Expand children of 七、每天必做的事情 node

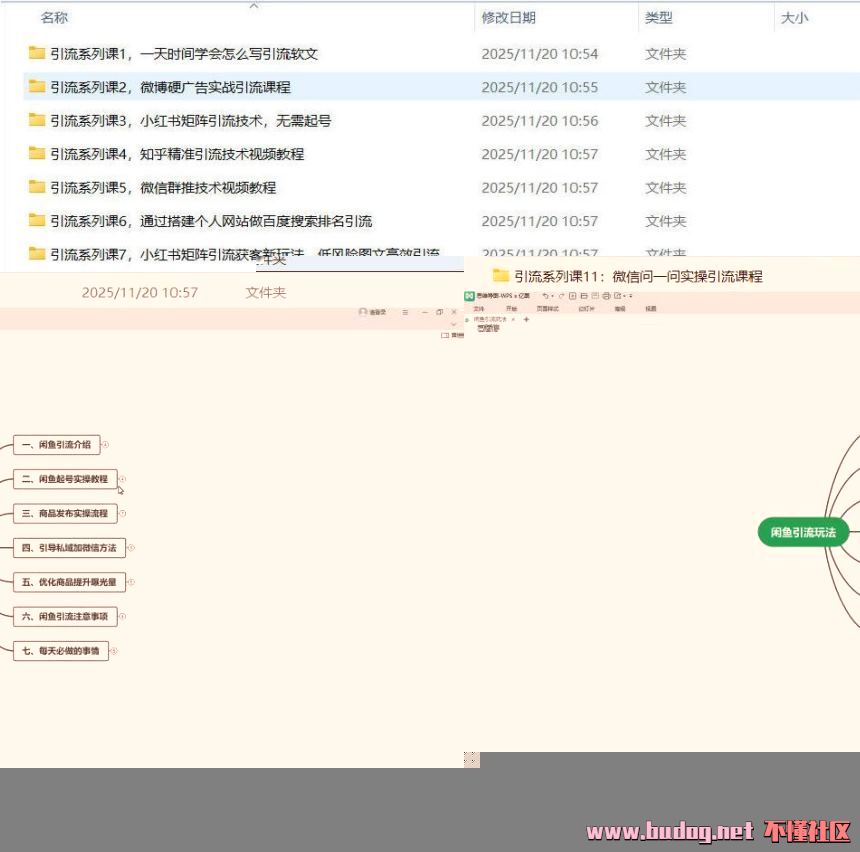(x=114, y=651)
